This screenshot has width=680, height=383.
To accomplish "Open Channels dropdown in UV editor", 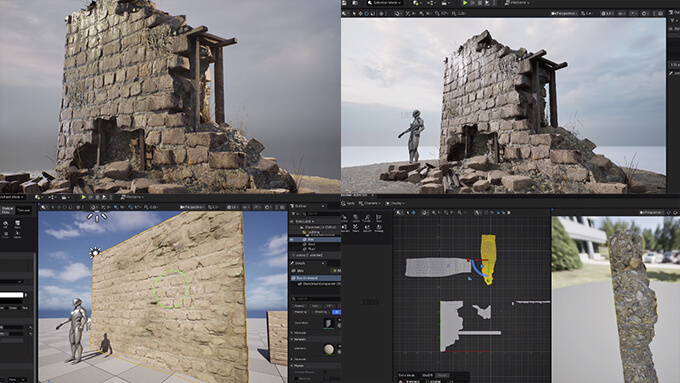I will pyautogui.click(x=369, y=203).
